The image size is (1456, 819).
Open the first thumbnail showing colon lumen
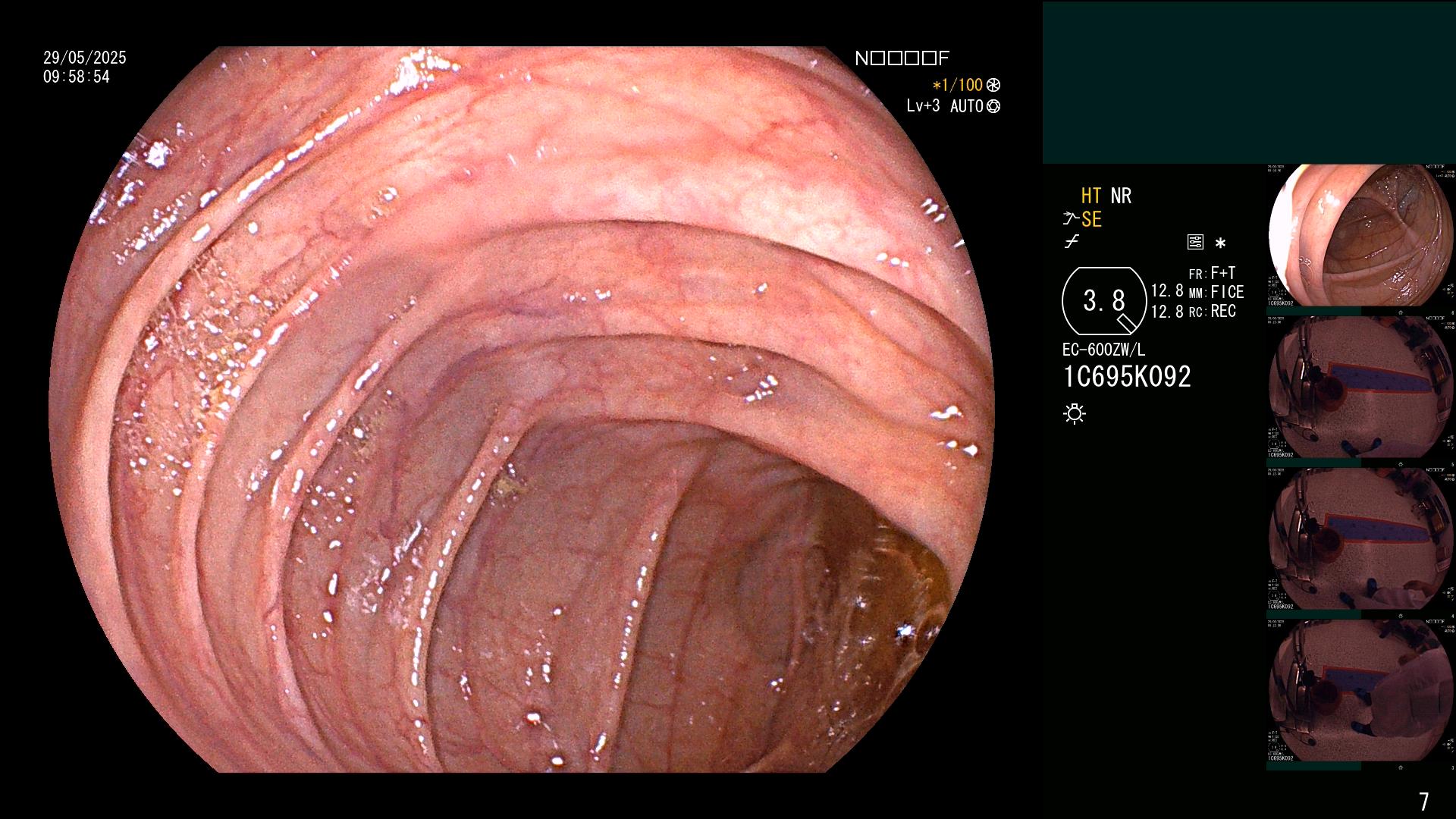[x=1361, y=236]
